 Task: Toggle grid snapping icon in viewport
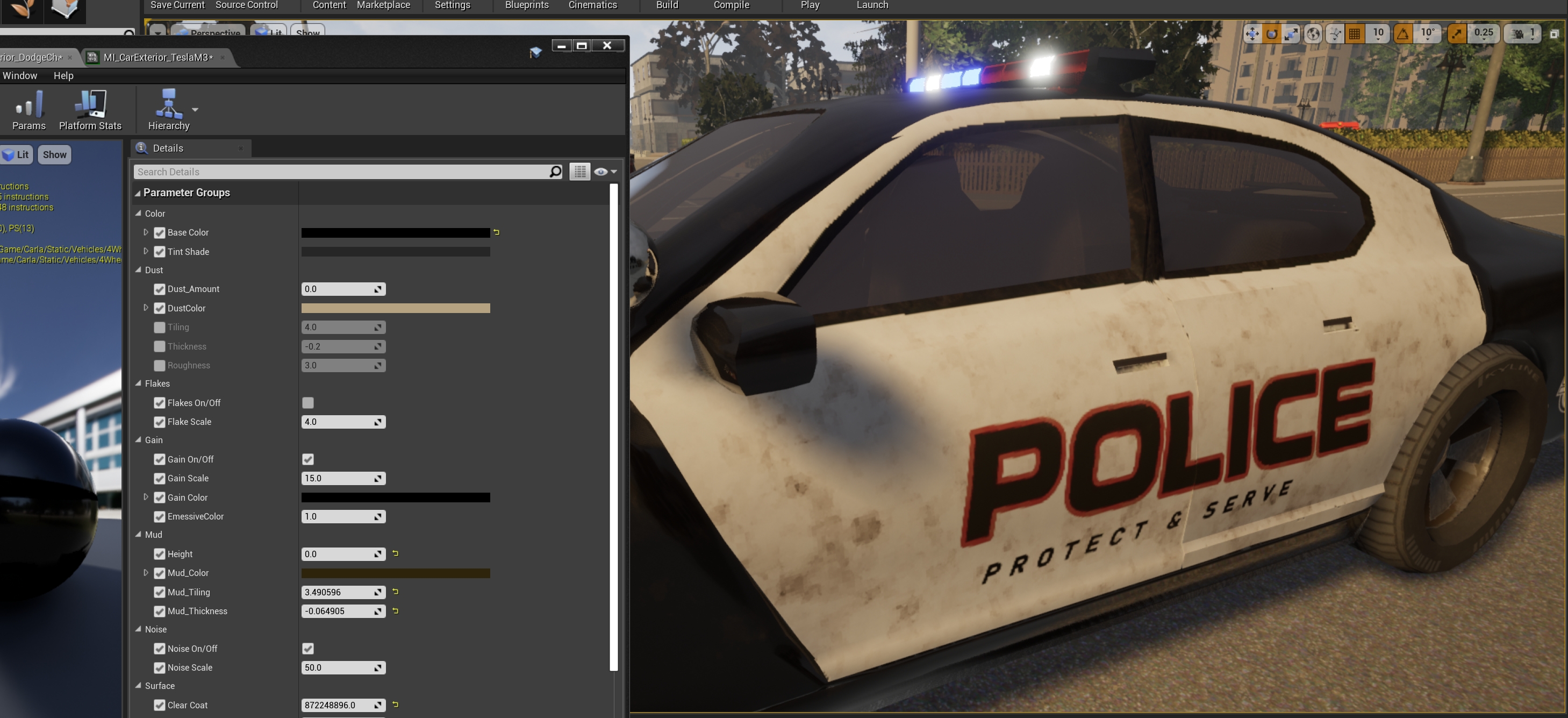click(x=1355, y=33)
